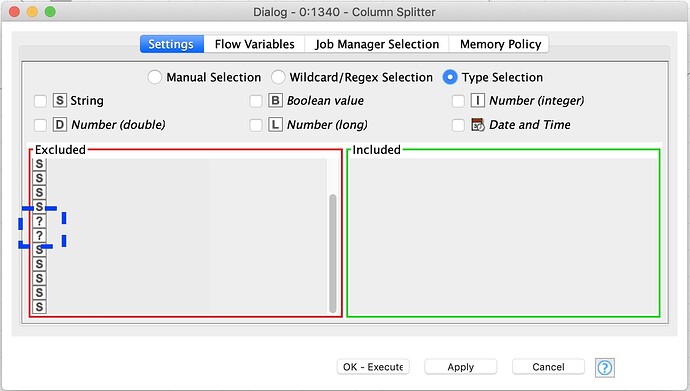Screen dimensions: 690x391
Task: Switch to Wildcard/Regex Selection mode
Action: 278,77
